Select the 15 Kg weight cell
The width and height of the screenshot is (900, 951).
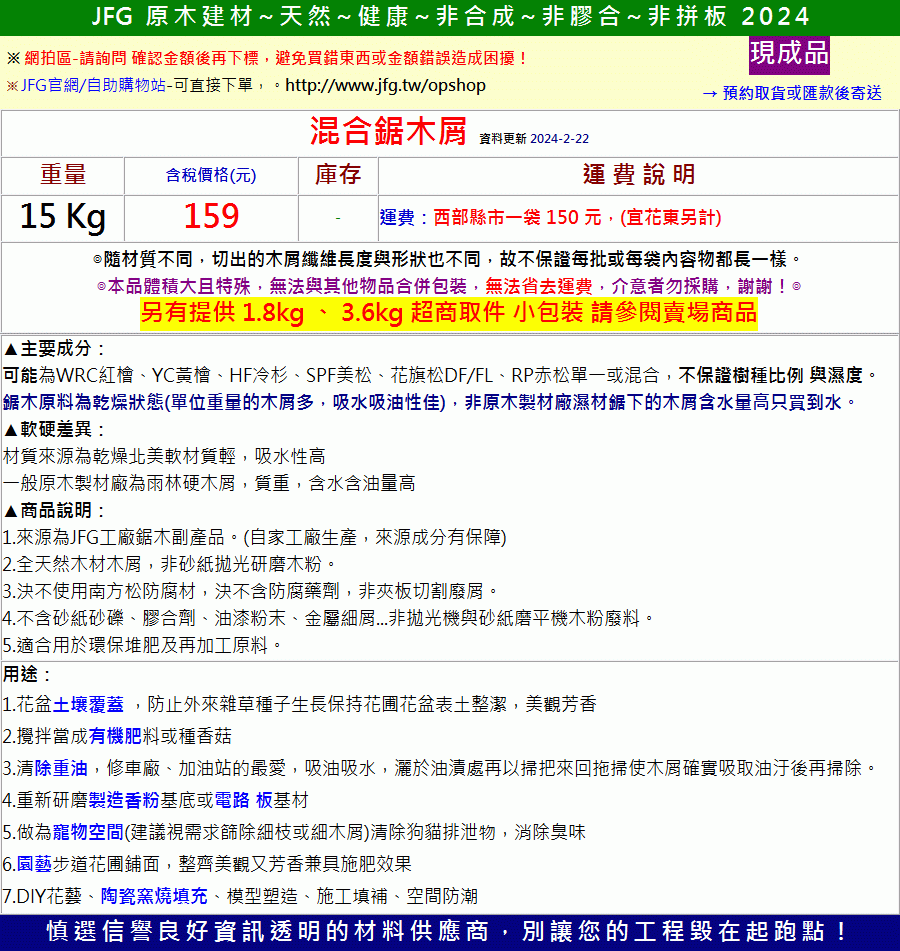[x=62, y=217]
